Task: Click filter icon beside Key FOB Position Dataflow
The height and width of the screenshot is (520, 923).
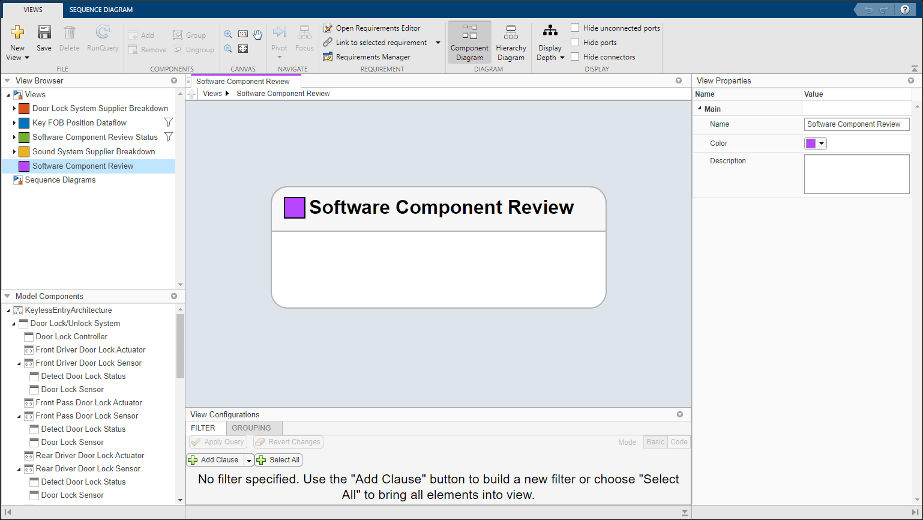Action: (168, 122)
